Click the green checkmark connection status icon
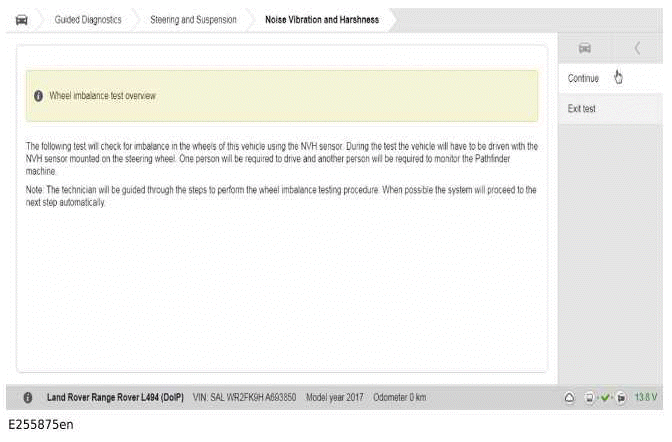The width and height of the screenshot is (672, 442). point(606,397)
